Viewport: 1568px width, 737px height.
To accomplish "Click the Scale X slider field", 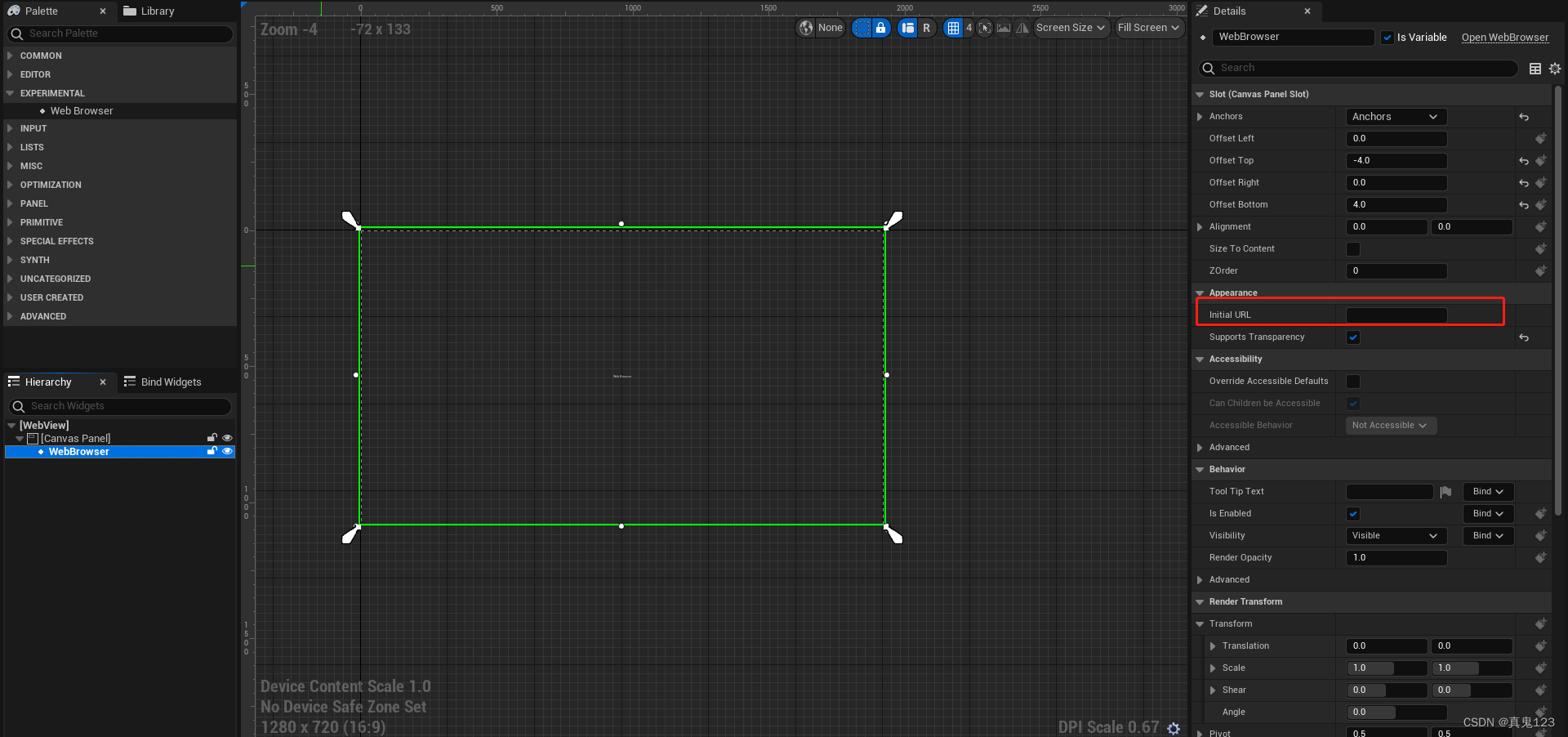I will 1387,668.
